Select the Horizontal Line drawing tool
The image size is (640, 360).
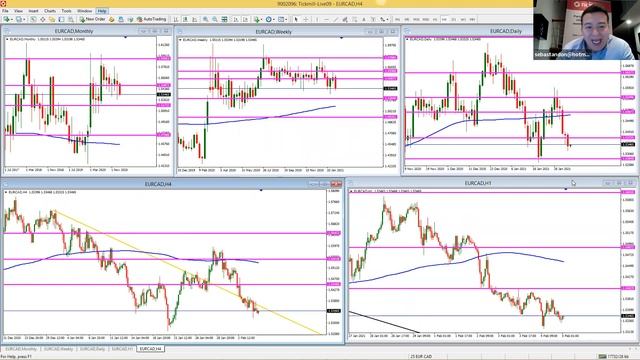326,19
